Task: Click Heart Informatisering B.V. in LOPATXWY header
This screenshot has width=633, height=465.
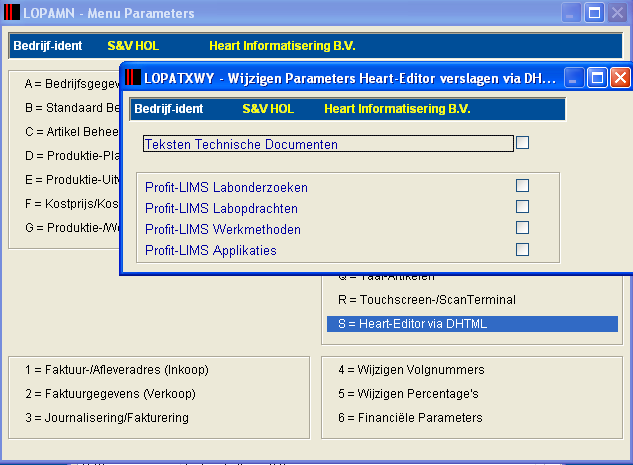Action: click(397, 109)
